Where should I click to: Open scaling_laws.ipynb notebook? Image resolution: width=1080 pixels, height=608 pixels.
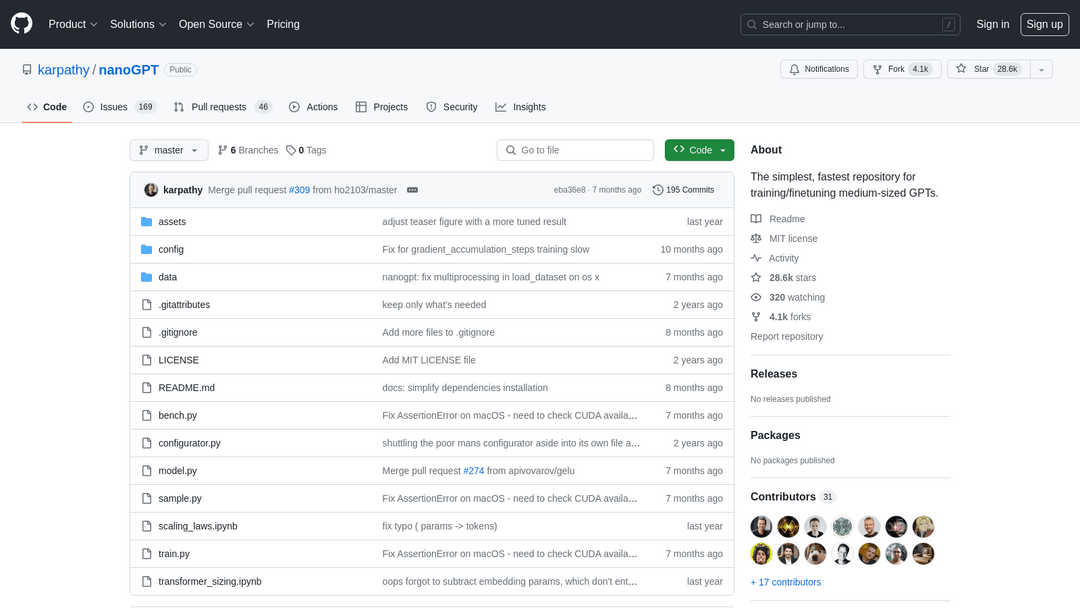(x=198, y=525)
